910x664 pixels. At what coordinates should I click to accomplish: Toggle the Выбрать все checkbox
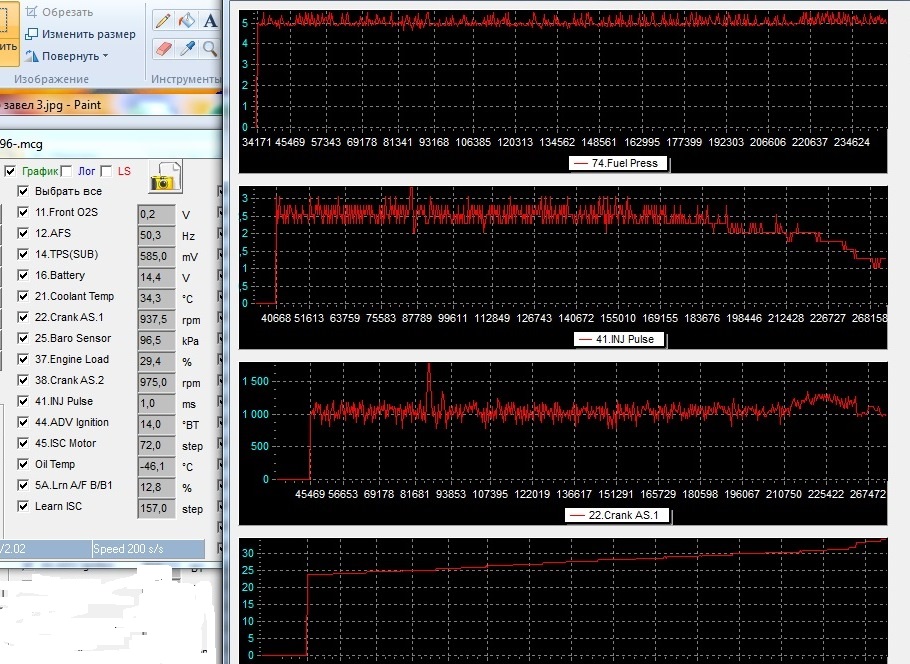[x=23, y=191]
